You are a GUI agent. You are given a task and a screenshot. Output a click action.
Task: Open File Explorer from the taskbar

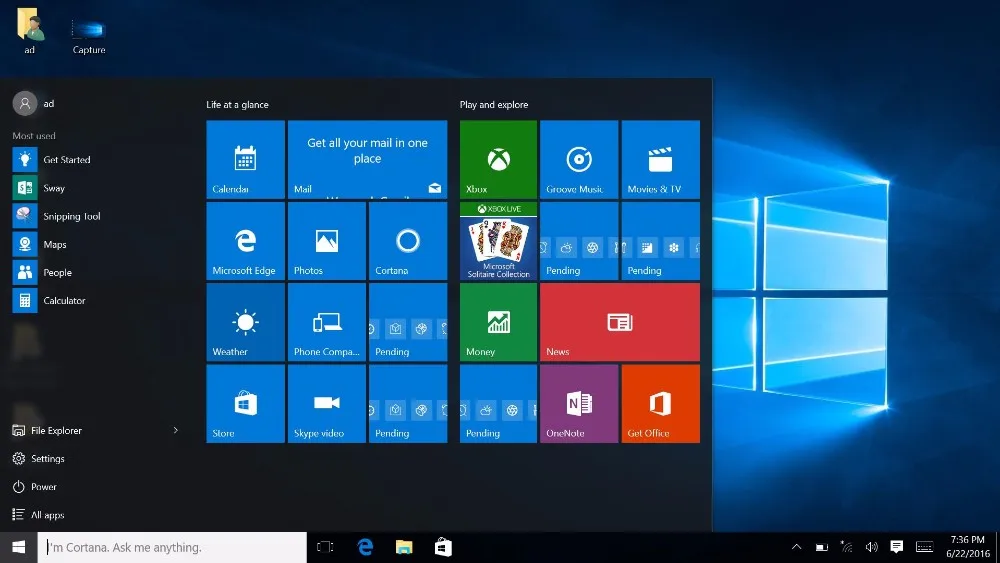pos(404,547)
